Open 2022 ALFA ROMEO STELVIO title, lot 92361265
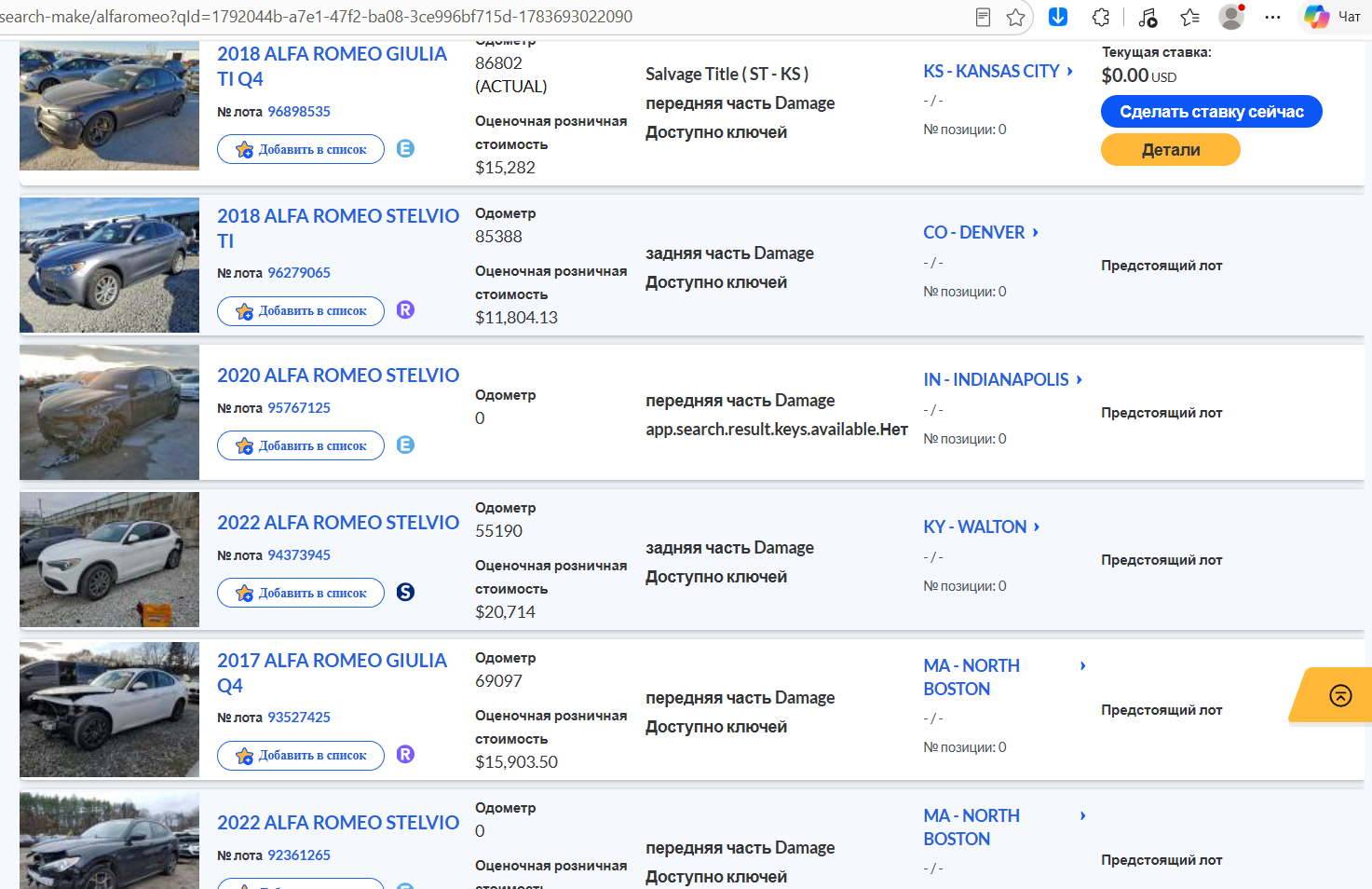The width and height of the screenshot is (1372, 889). [338, 822]
